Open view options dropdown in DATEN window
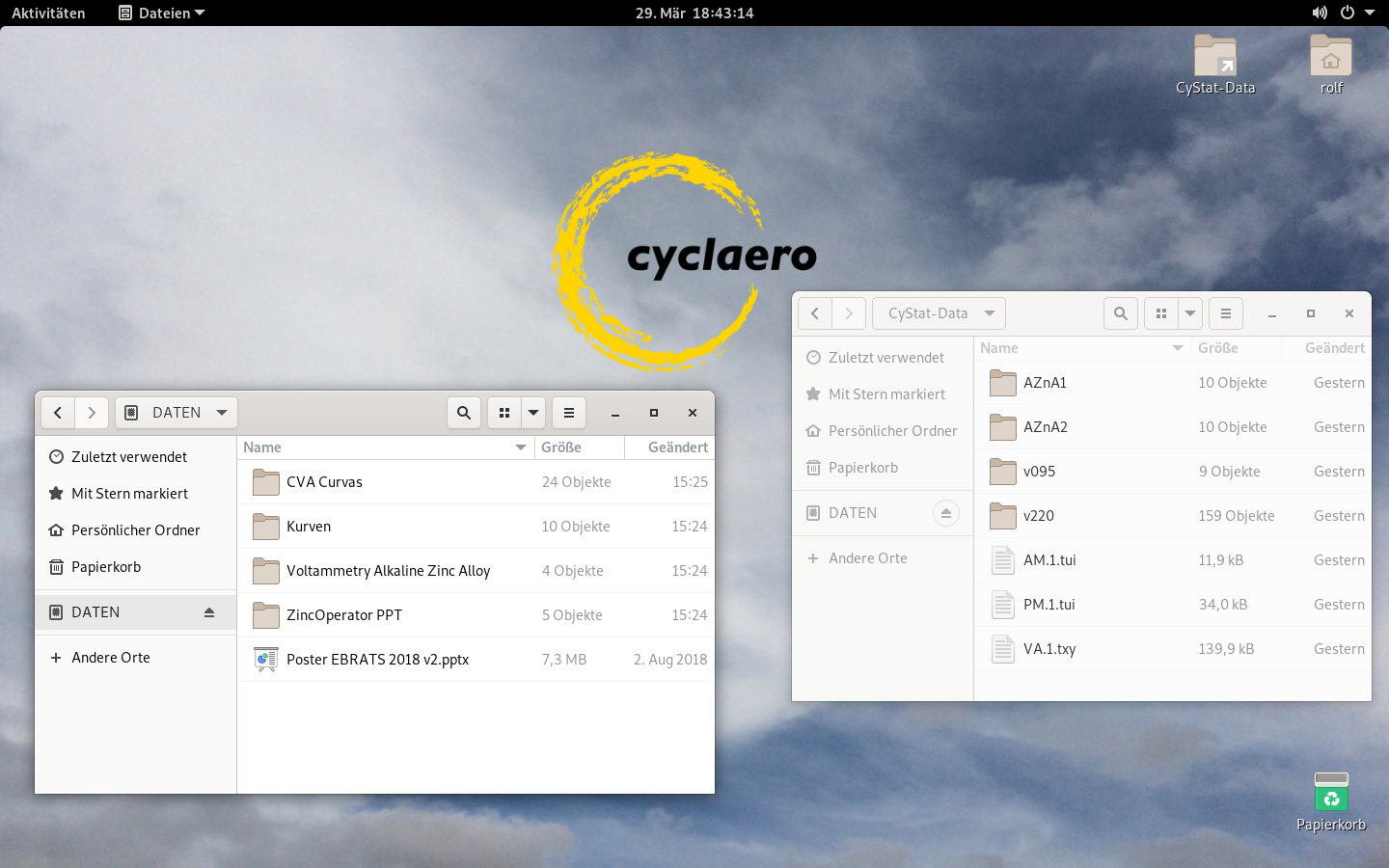This screenshot has height=868, width=1389. (x=533, y=413)
